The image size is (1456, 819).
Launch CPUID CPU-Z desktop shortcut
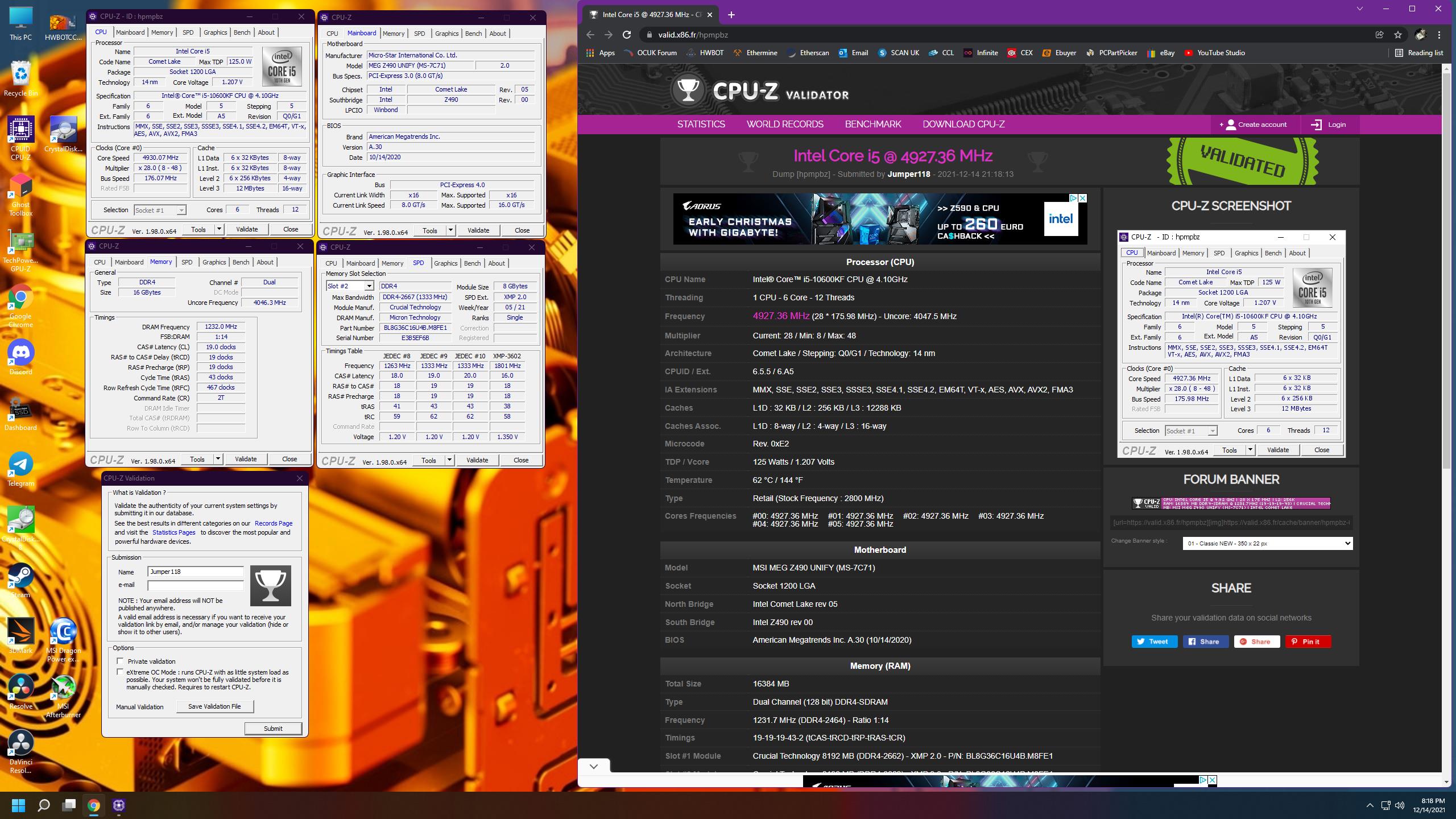click(x=20, y=138)
